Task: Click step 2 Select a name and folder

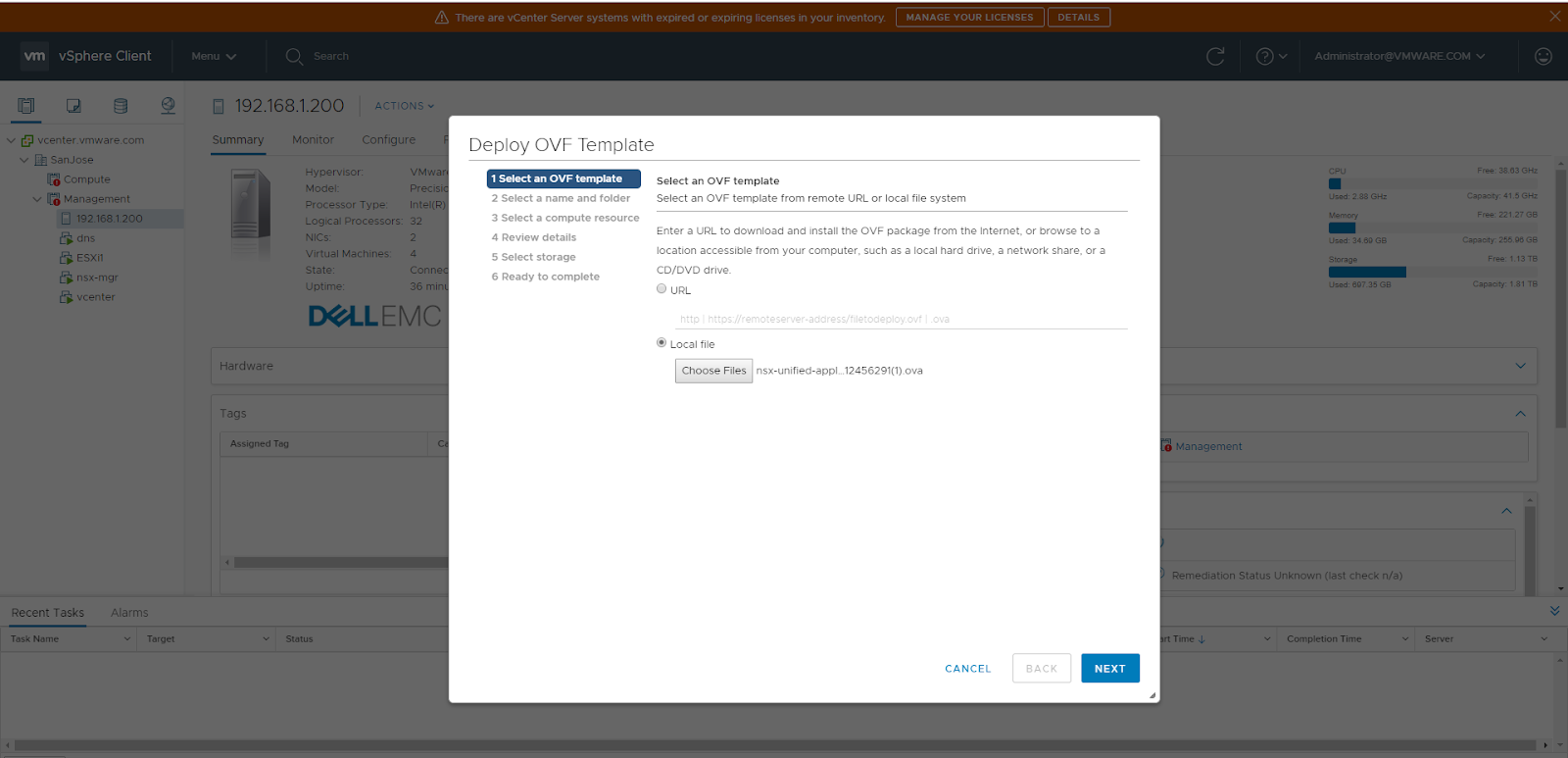Action: (x=561, y=198)
